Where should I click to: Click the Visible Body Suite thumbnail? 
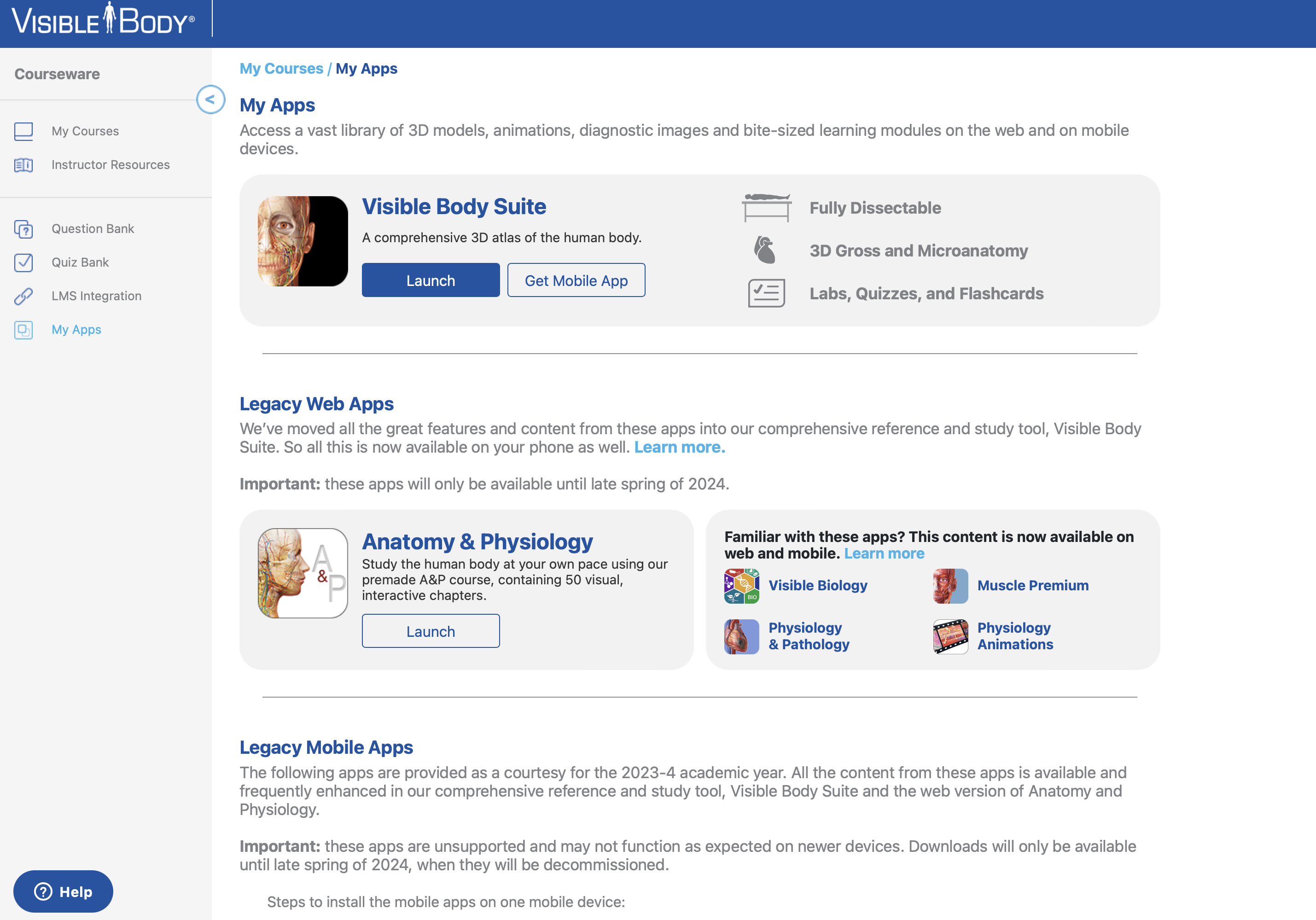tap(303, 241)
